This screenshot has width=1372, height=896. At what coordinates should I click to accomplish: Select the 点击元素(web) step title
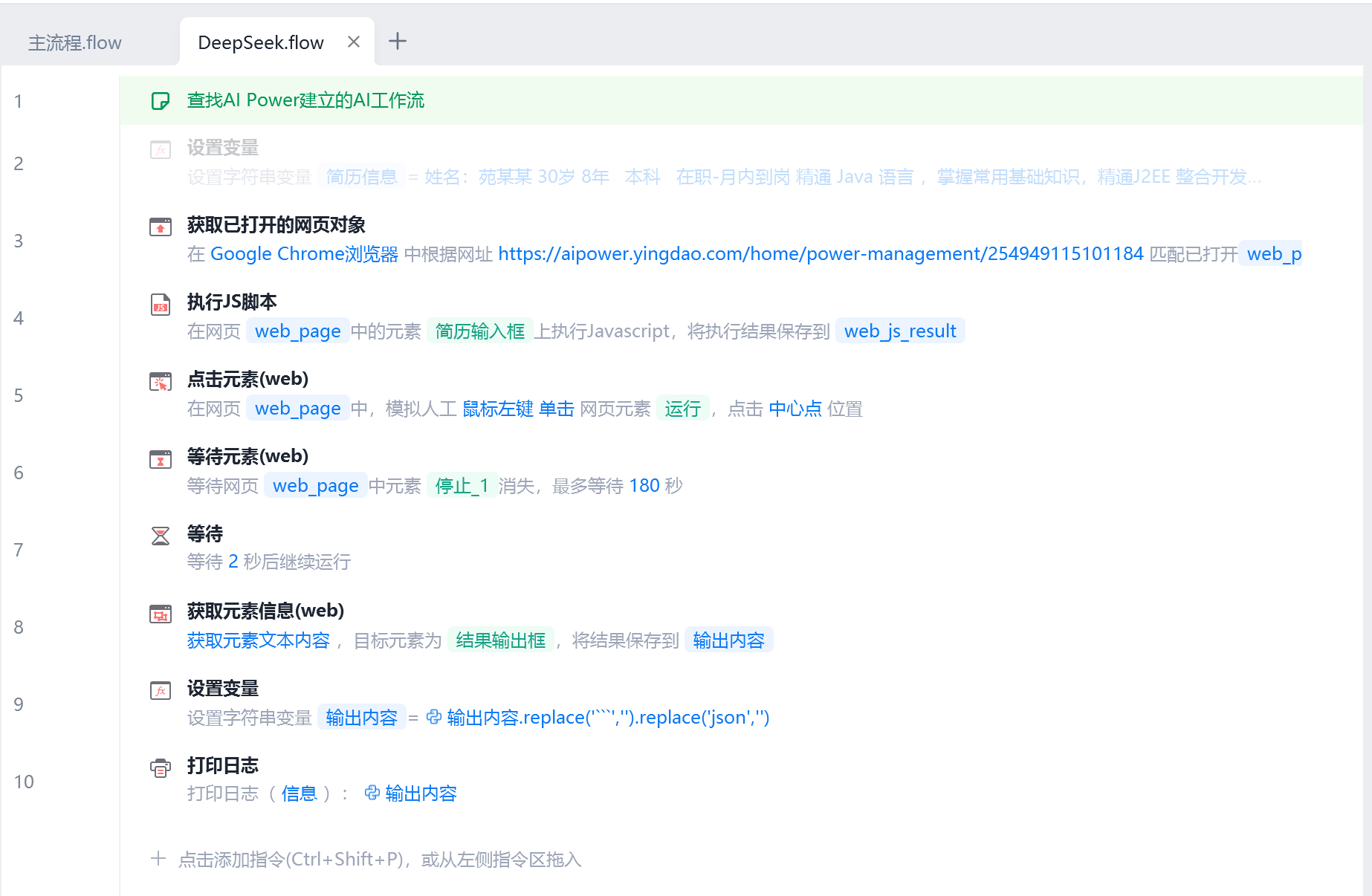tap(247, 379)
